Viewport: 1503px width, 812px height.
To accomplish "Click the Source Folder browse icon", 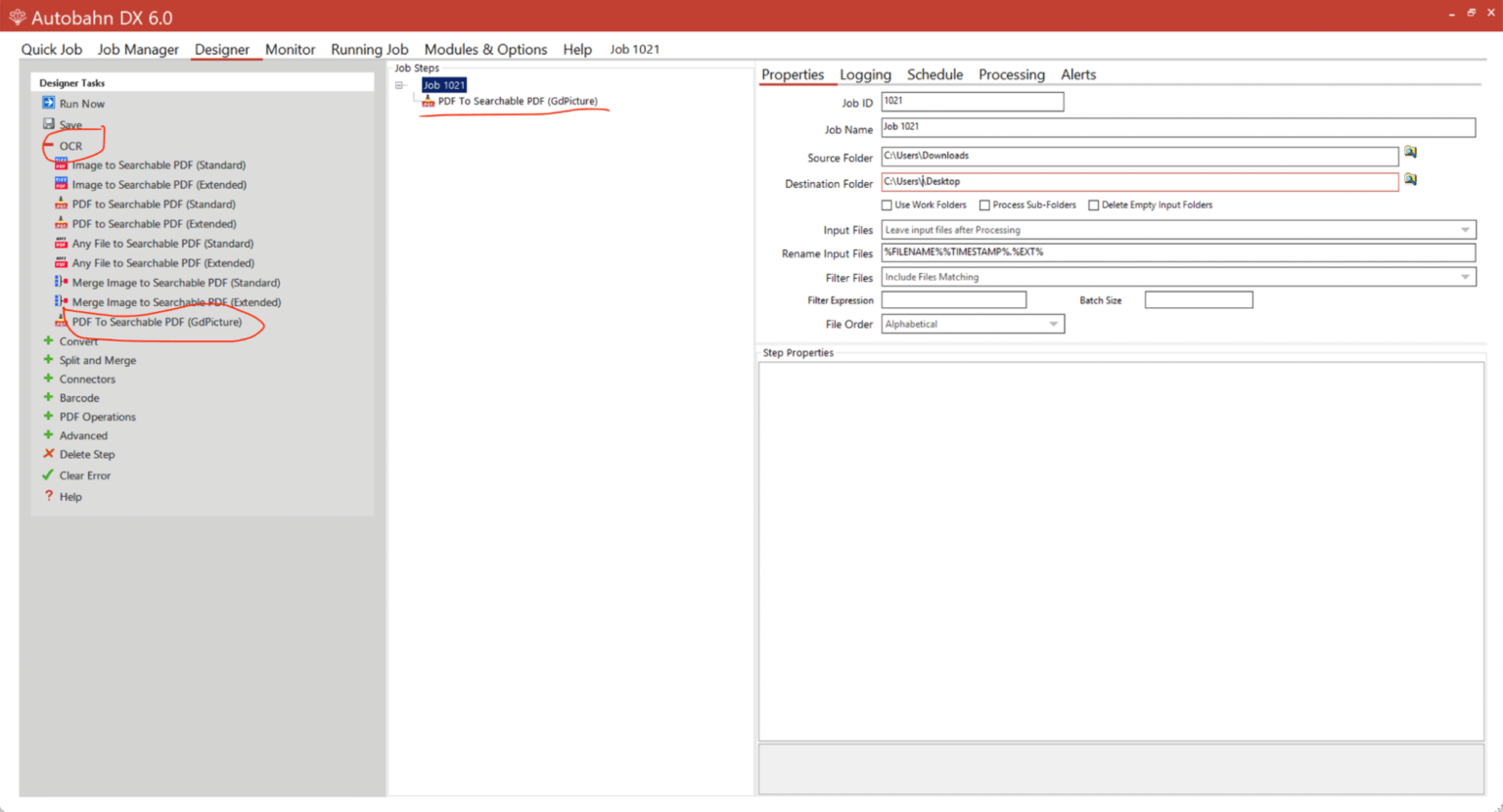I will click(x=1410, y=152).
